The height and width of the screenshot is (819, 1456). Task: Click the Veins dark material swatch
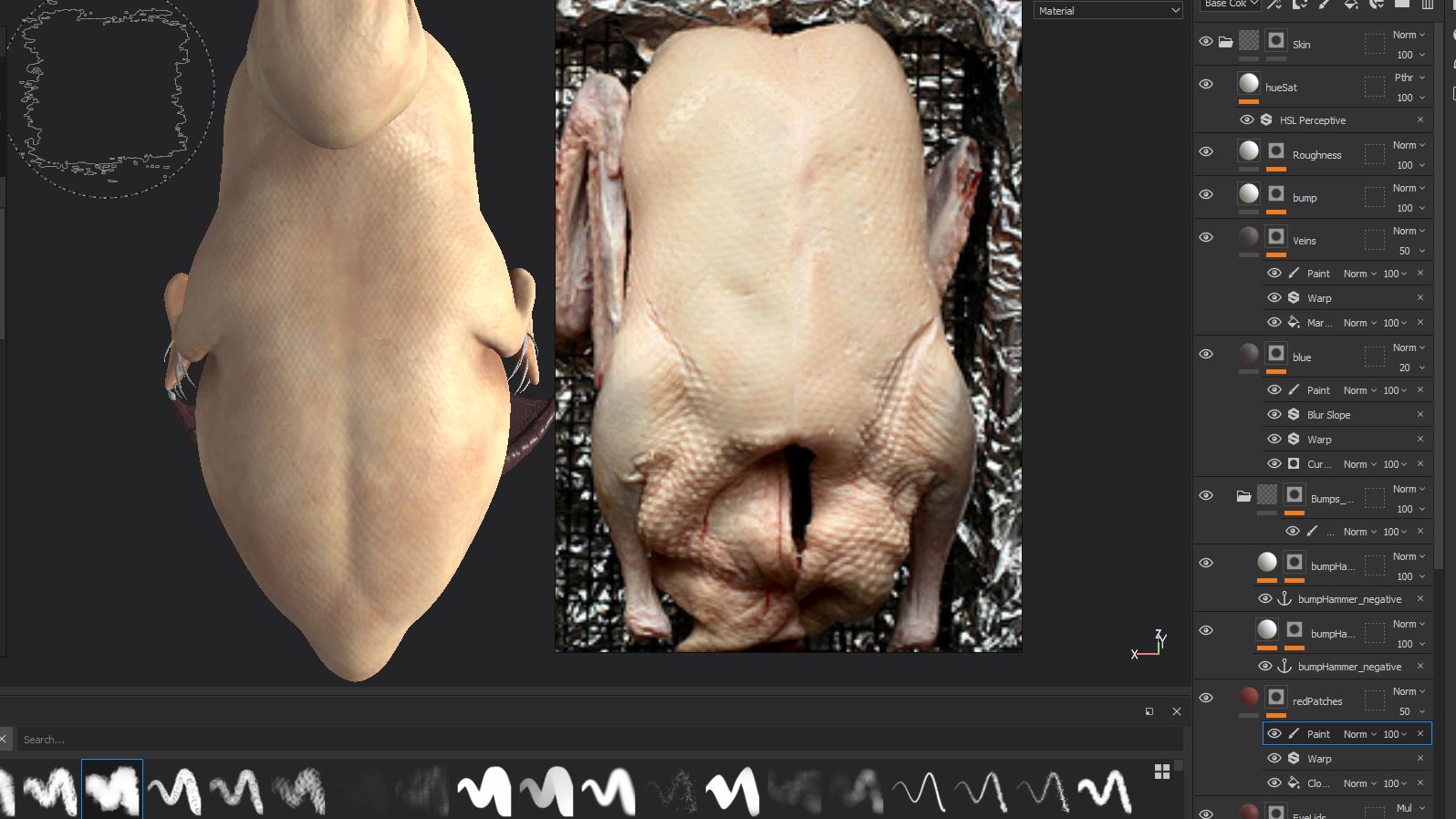(1249, 236)
